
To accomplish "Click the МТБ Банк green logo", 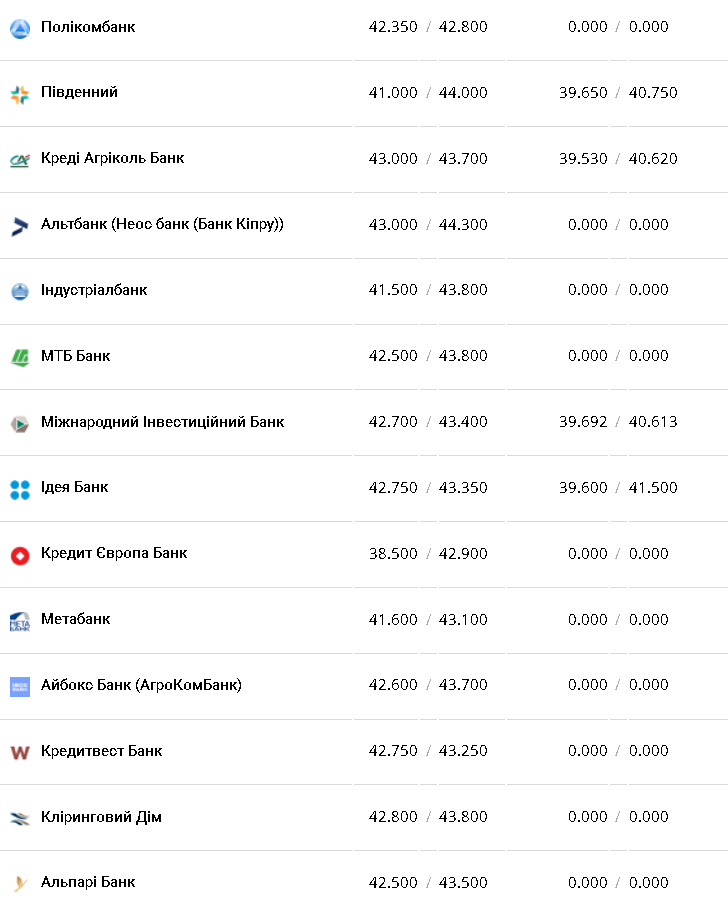I will pyautogui.click(x=20, y=358).
